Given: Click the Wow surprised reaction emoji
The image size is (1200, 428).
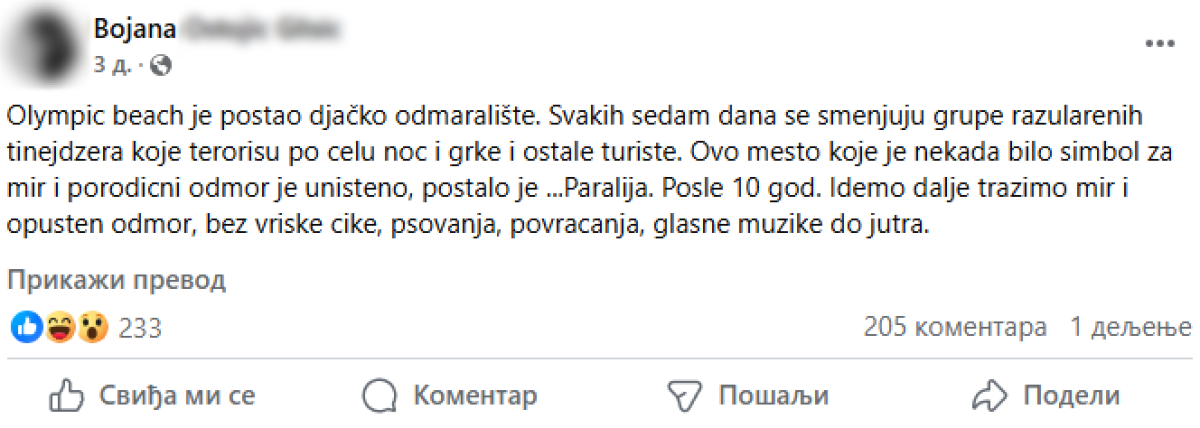Looking at the screenshot, I should coord(93,327).
